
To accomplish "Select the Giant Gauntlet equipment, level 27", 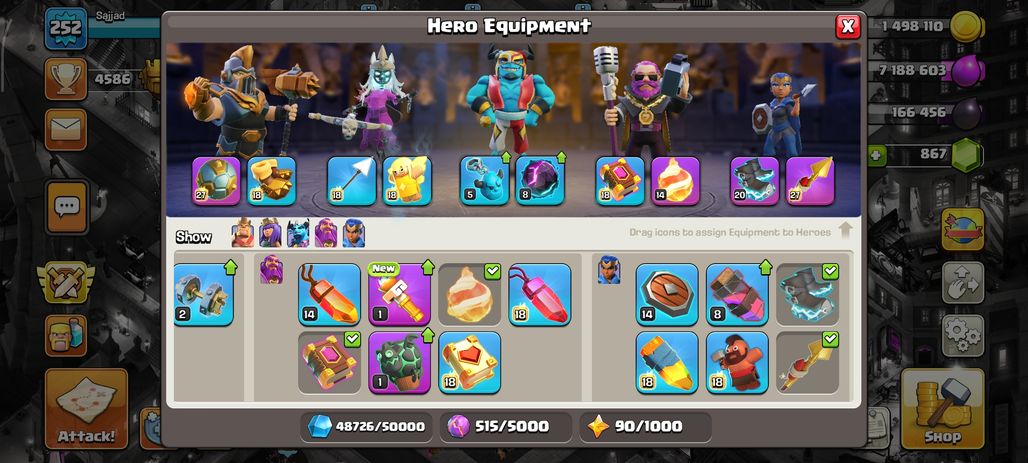I will tap(216, 180).
